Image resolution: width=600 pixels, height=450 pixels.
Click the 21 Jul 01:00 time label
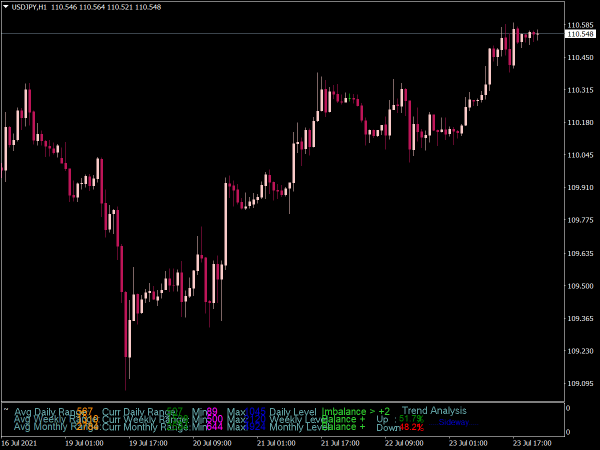276,443
